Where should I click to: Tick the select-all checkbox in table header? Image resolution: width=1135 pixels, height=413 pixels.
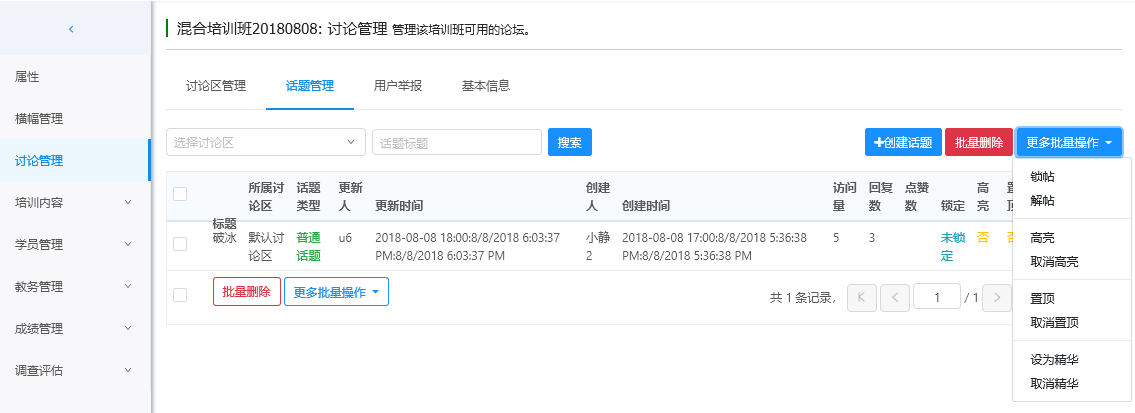point(180,194)
